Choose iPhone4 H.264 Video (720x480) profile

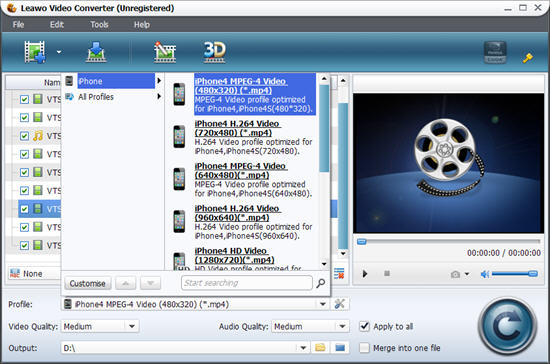(x=254, y=137)
